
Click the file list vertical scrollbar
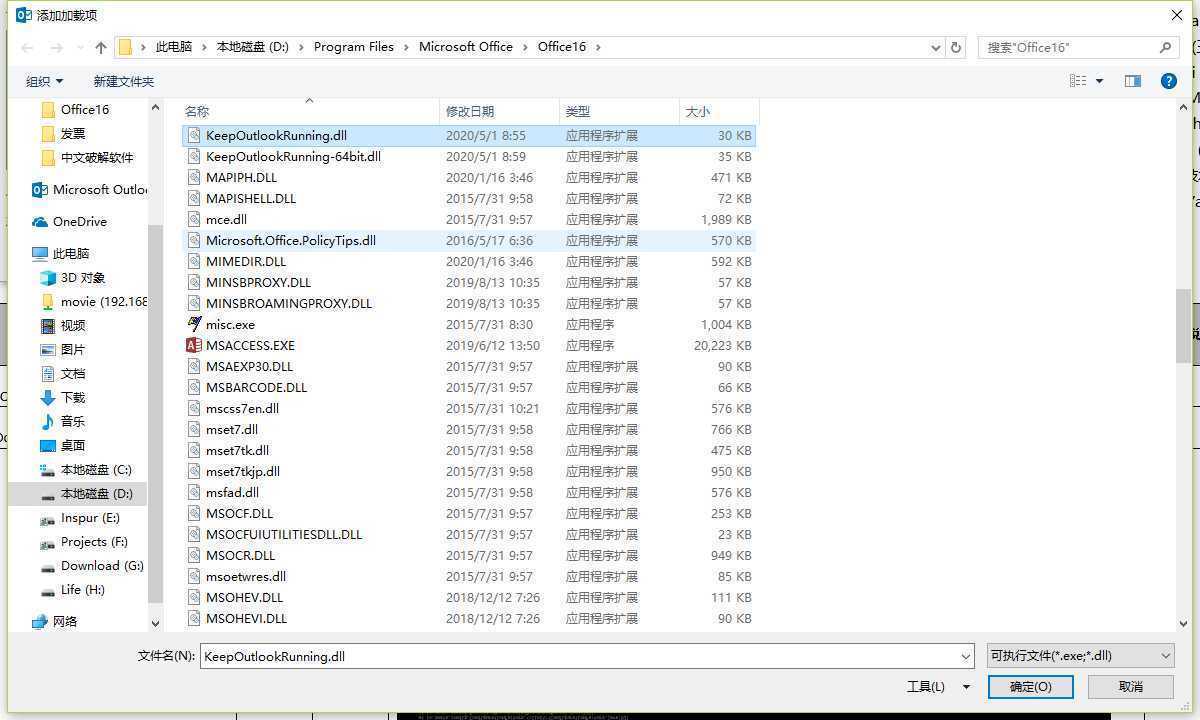(x=1184, y=326)
